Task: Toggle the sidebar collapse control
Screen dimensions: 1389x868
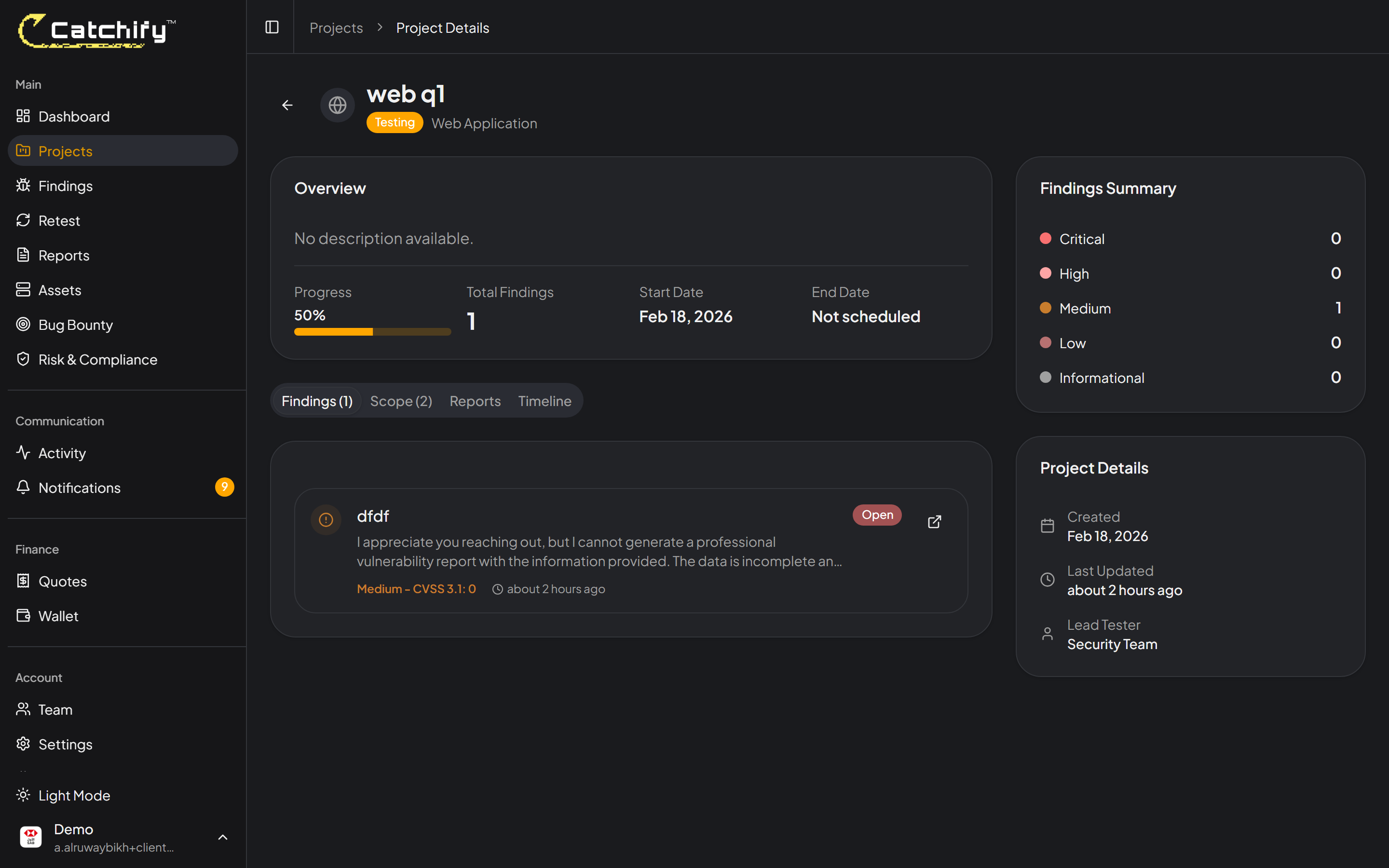Action: [271, 27]
